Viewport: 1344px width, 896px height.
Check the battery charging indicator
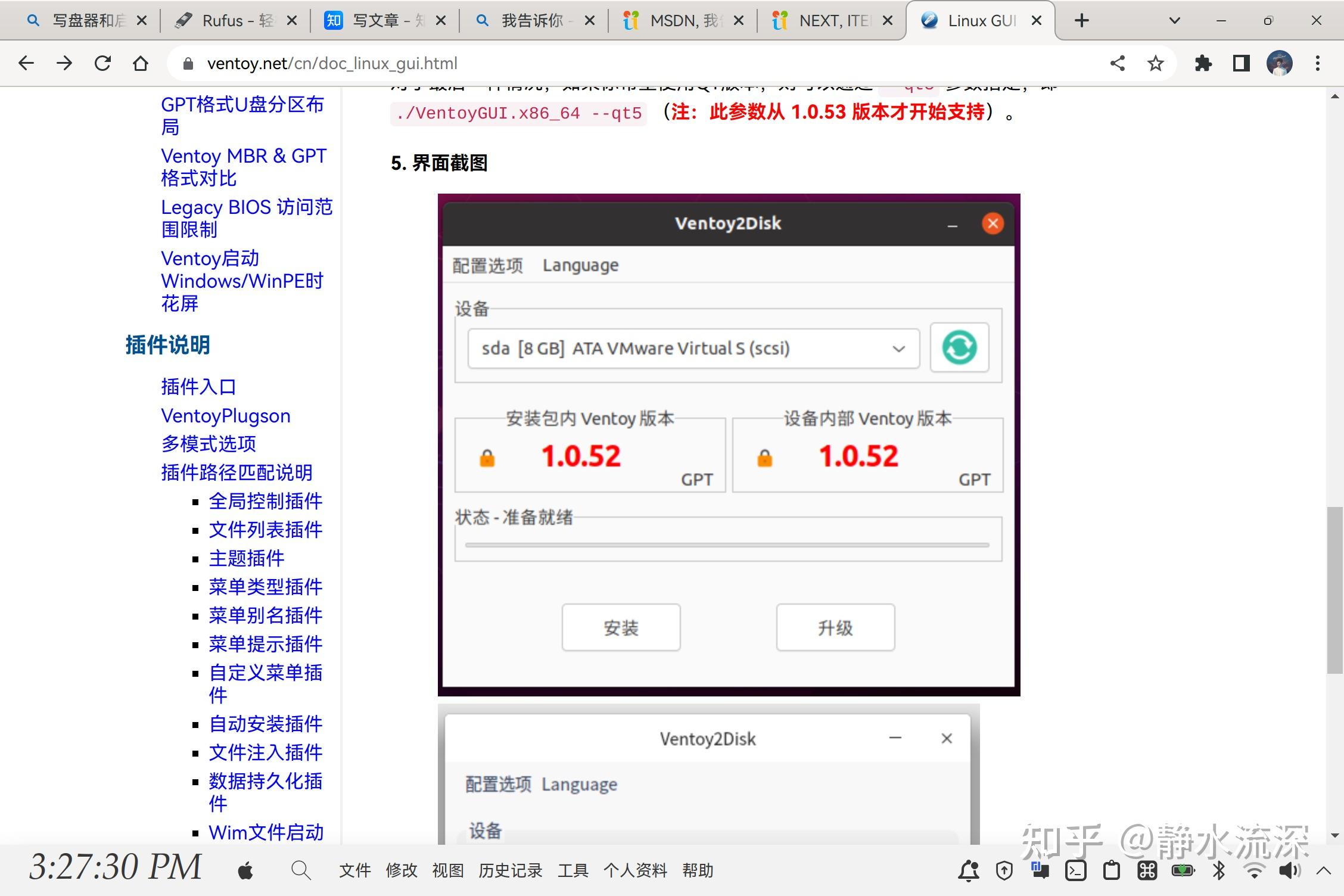tap(1183, 871)
